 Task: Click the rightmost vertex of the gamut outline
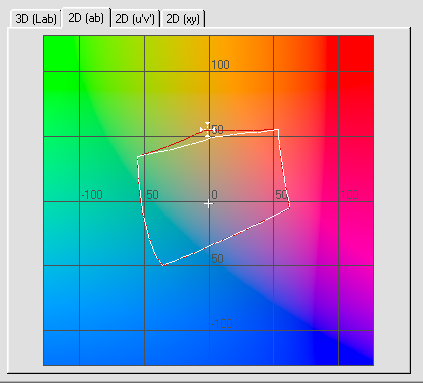coord(290,206)
